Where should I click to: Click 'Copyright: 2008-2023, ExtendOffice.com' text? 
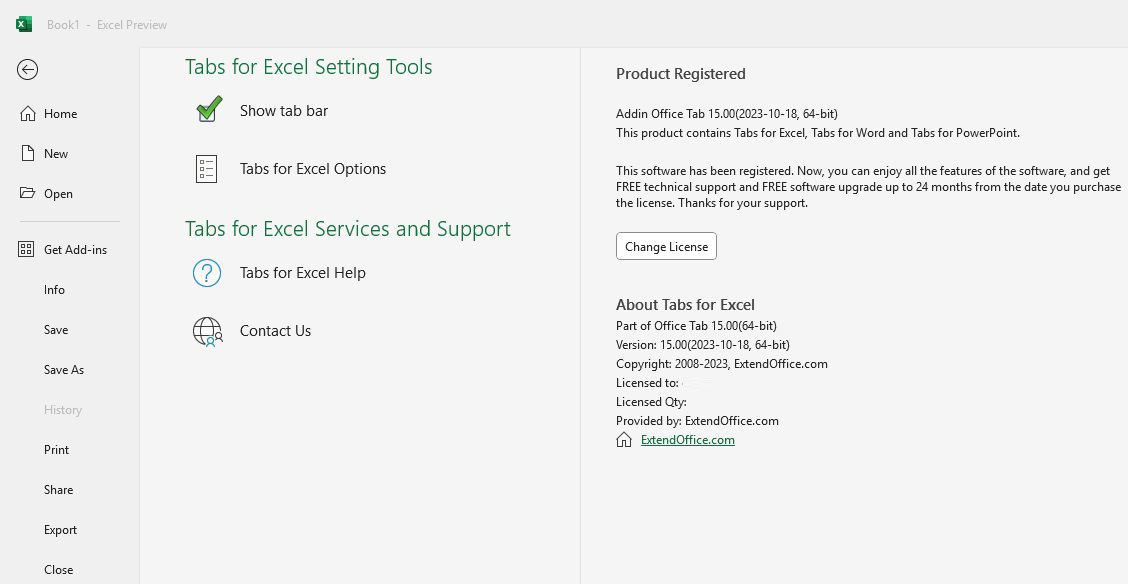click(x=722, y=364)
